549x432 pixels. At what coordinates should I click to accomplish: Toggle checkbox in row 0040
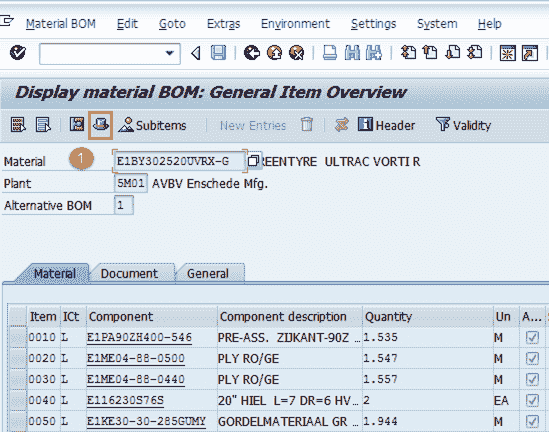(x=532, y=400)
